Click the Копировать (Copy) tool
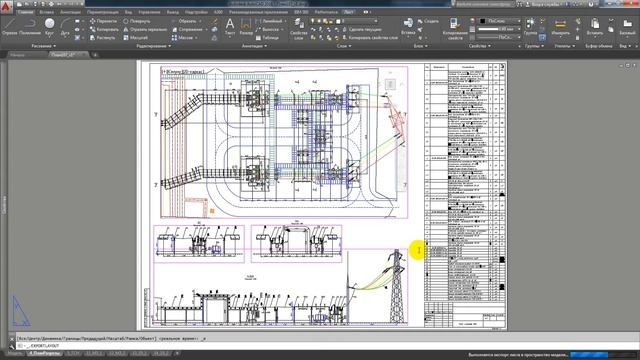Image resolution: width=640 pixels, height=360 pixels. coord(104,29)
